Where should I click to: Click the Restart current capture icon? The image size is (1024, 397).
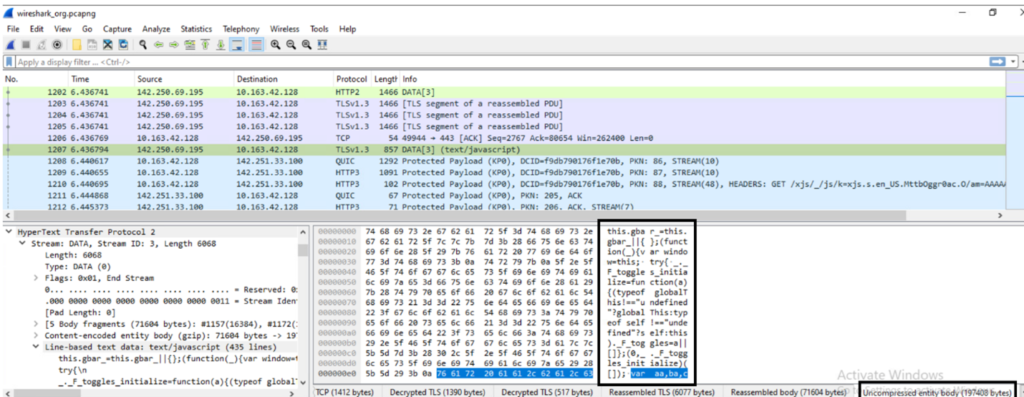[41, 44]
